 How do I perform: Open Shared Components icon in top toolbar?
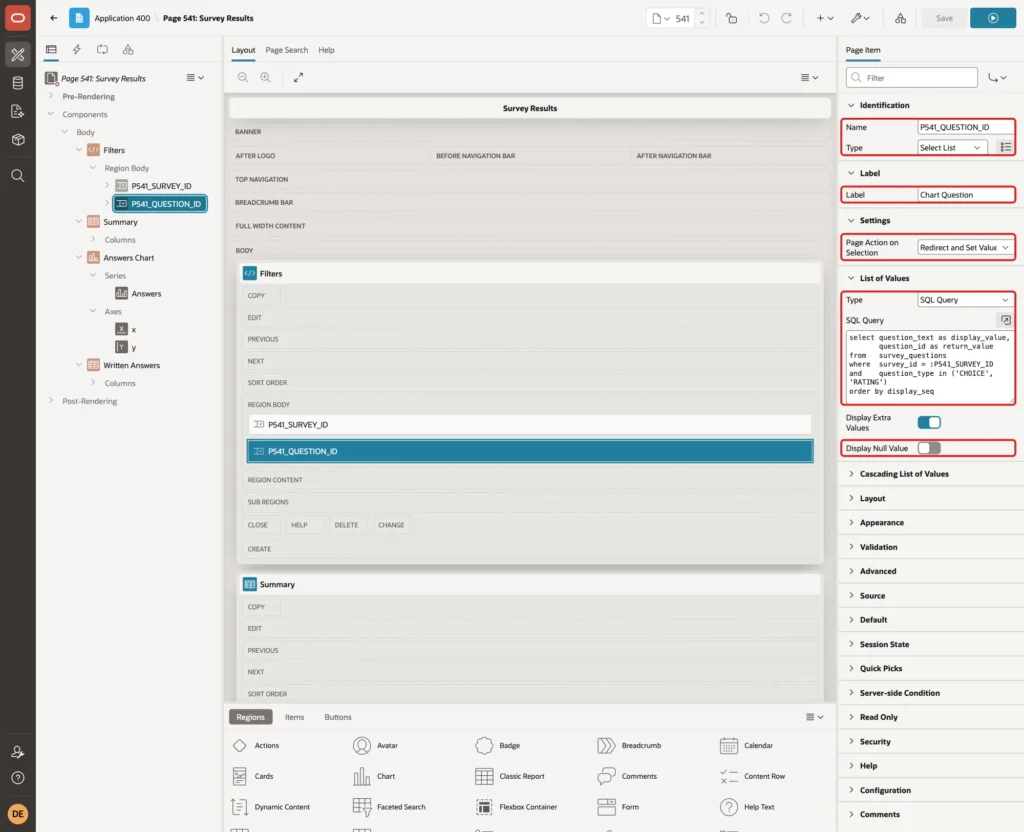[901, 18]
